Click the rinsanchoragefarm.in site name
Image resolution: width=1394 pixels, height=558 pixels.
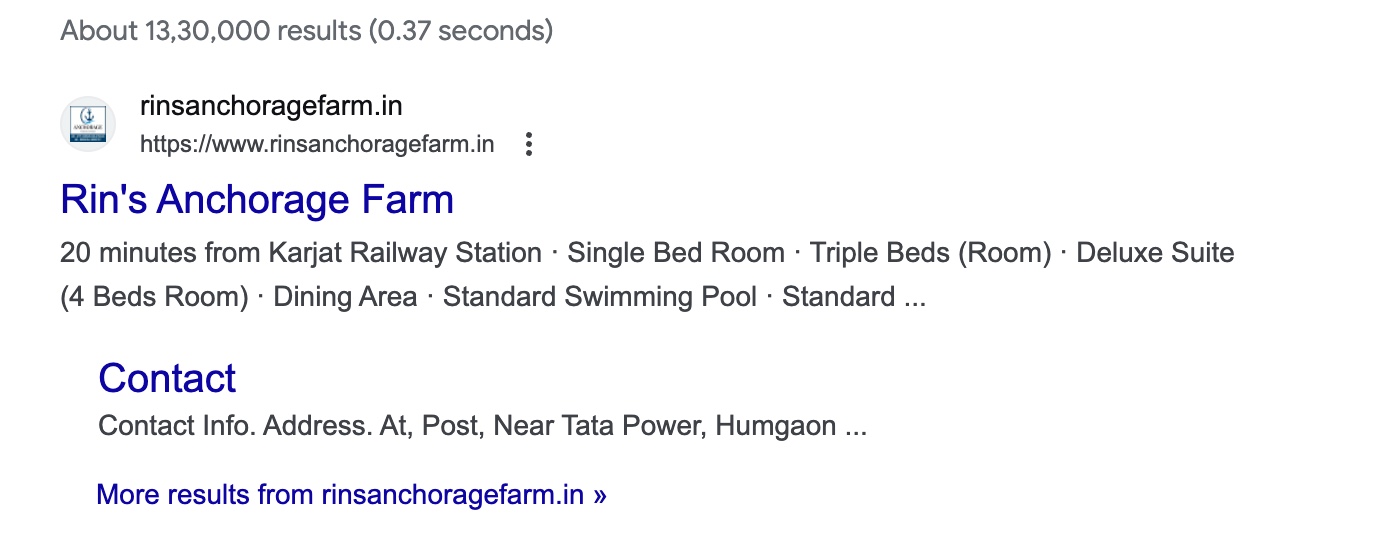coord(271,106)
